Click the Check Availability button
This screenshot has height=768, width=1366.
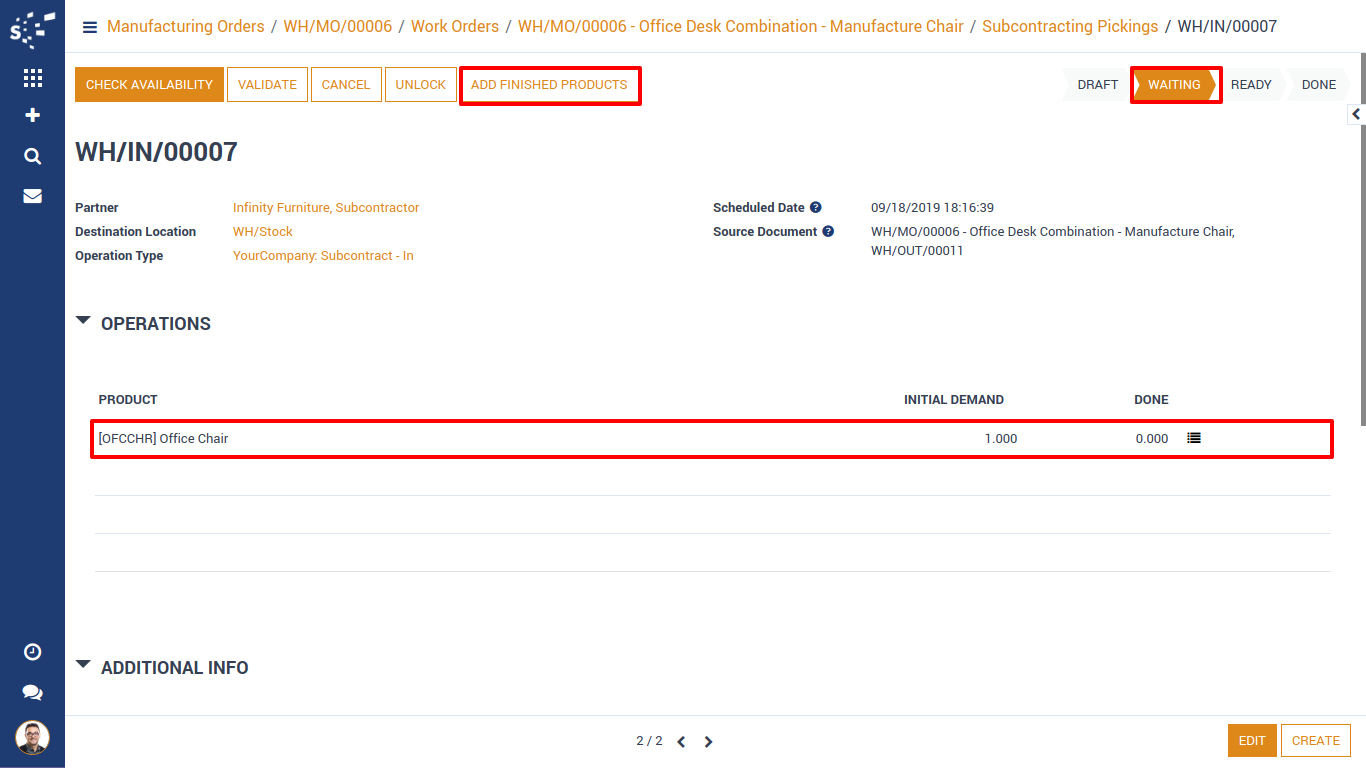149,85
